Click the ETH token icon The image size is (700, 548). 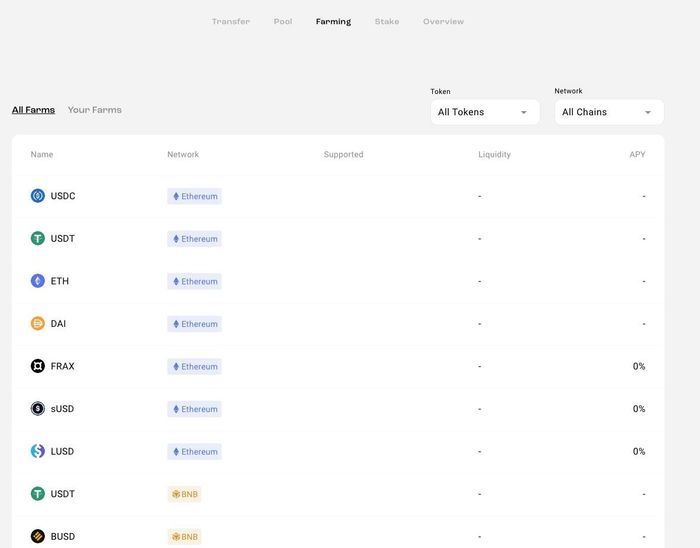(x=38, y=281)
